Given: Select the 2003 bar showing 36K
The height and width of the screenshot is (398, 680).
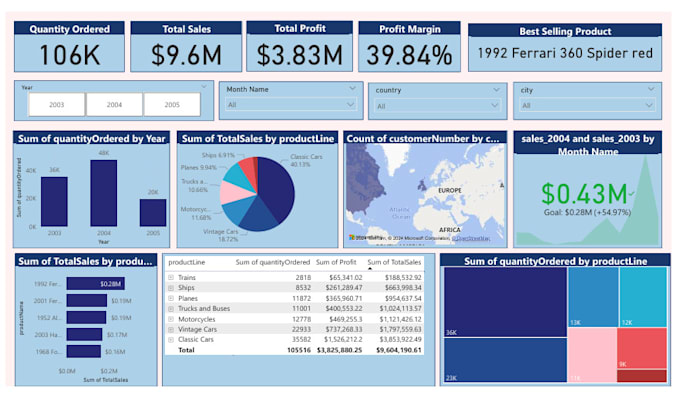Looking at the screenshot, I should (x=54, y=202).
